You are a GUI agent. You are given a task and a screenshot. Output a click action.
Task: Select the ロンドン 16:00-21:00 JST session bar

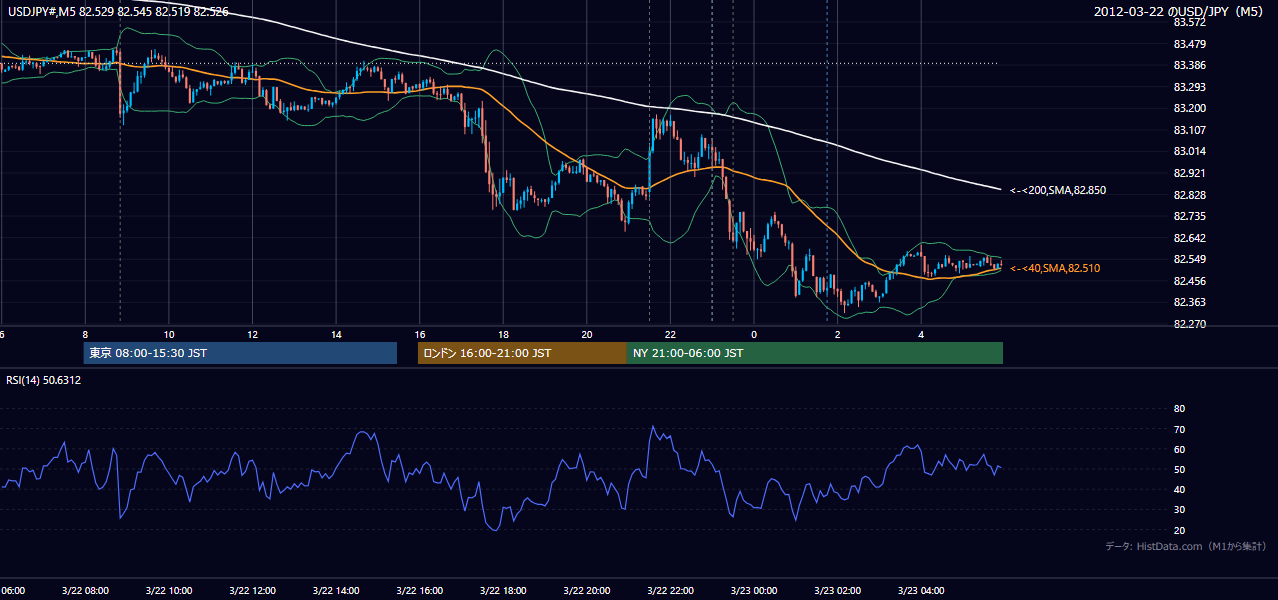pos(522,353)
